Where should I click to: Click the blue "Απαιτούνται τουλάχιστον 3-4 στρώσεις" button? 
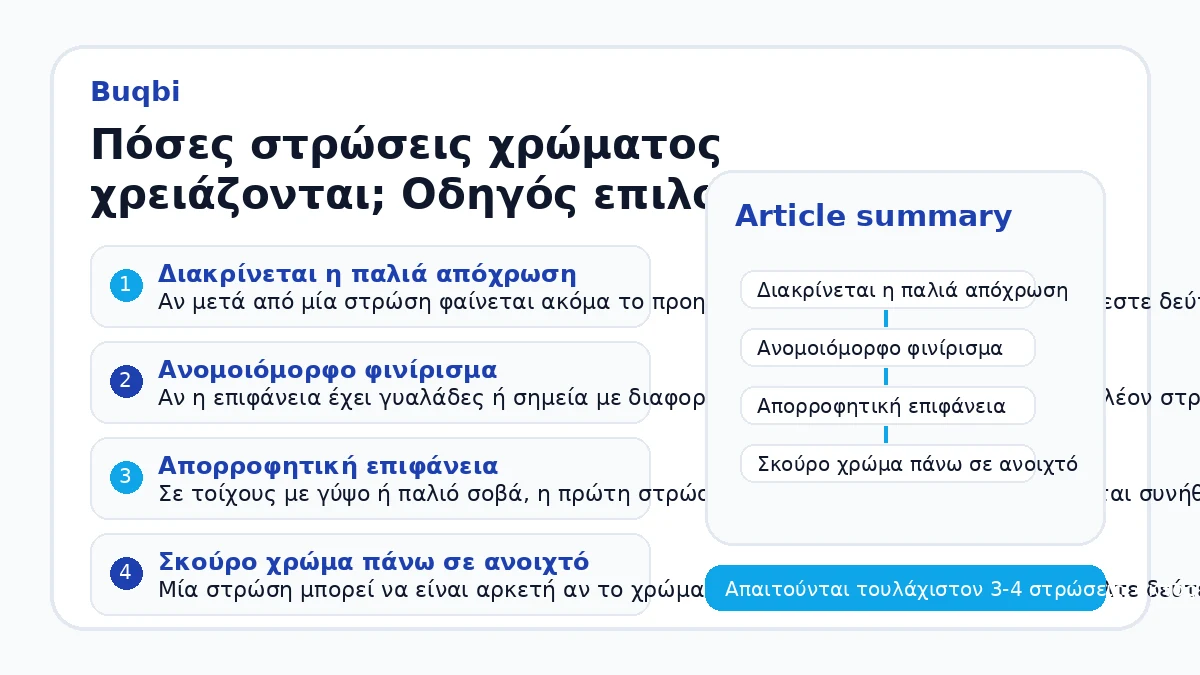906,588
